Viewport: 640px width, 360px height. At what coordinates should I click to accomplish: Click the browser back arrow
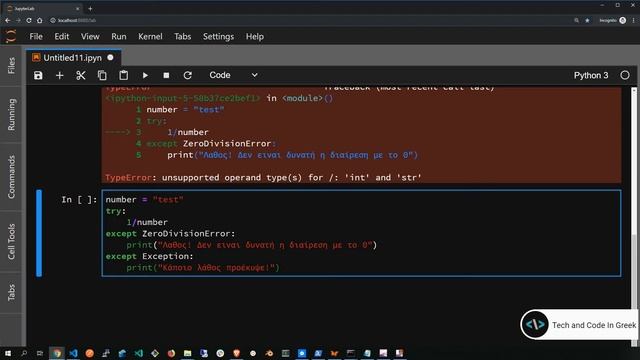coord(8,20)
